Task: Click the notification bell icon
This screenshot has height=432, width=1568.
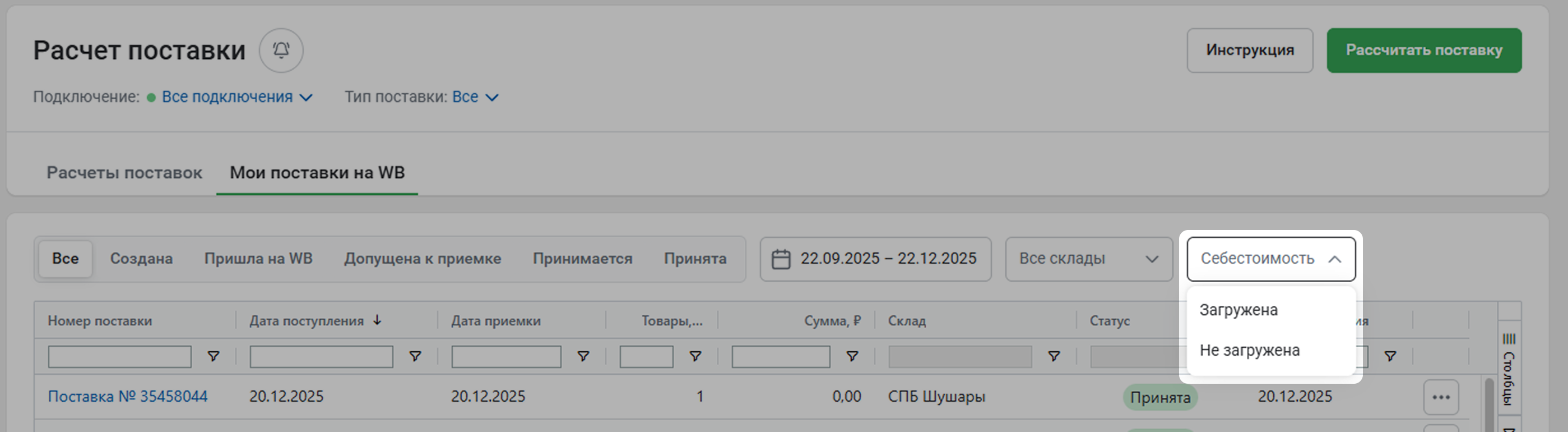Action: [281, 50]
